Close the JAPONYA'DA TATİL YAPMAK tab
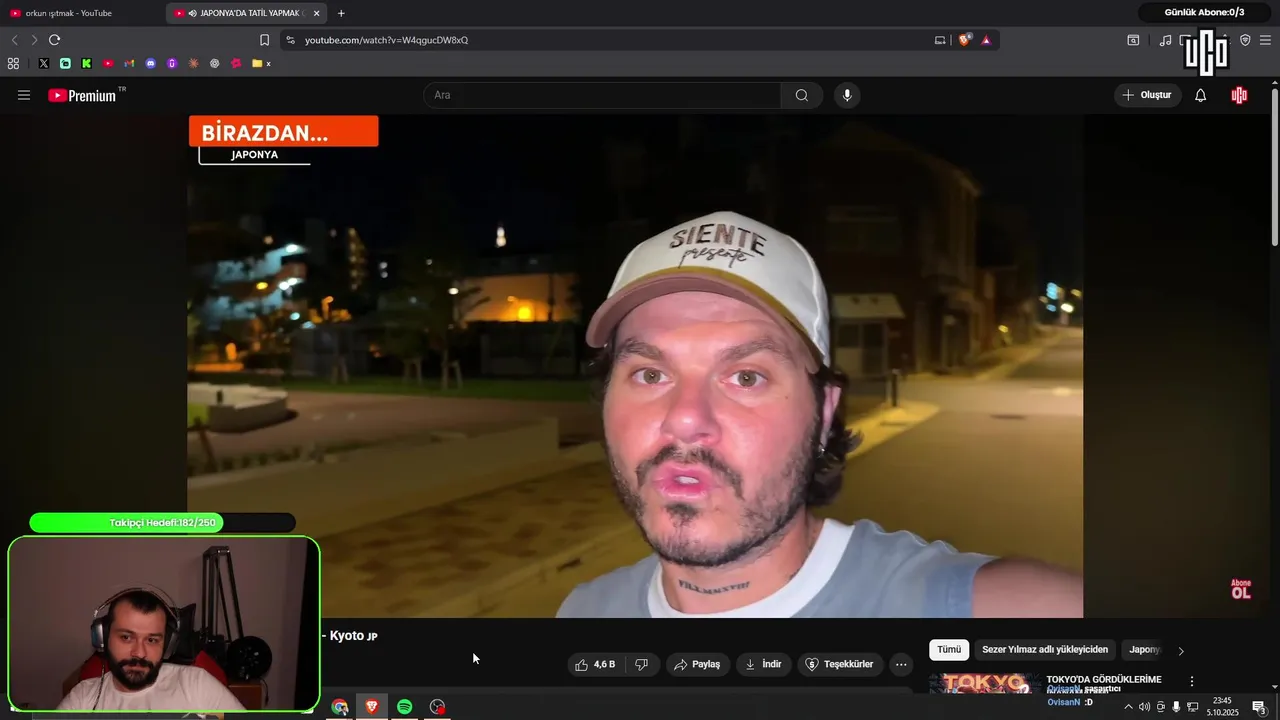This screenshot has height=720, width=1280. coord(317,13)
